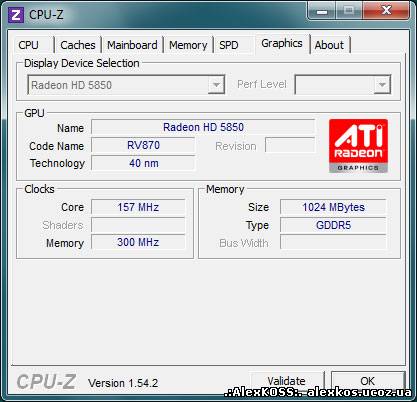The width and height of the screenshot is (417, 402).
Task: Click the CPU-Z logo at bottom left
Action: point(47,382)
